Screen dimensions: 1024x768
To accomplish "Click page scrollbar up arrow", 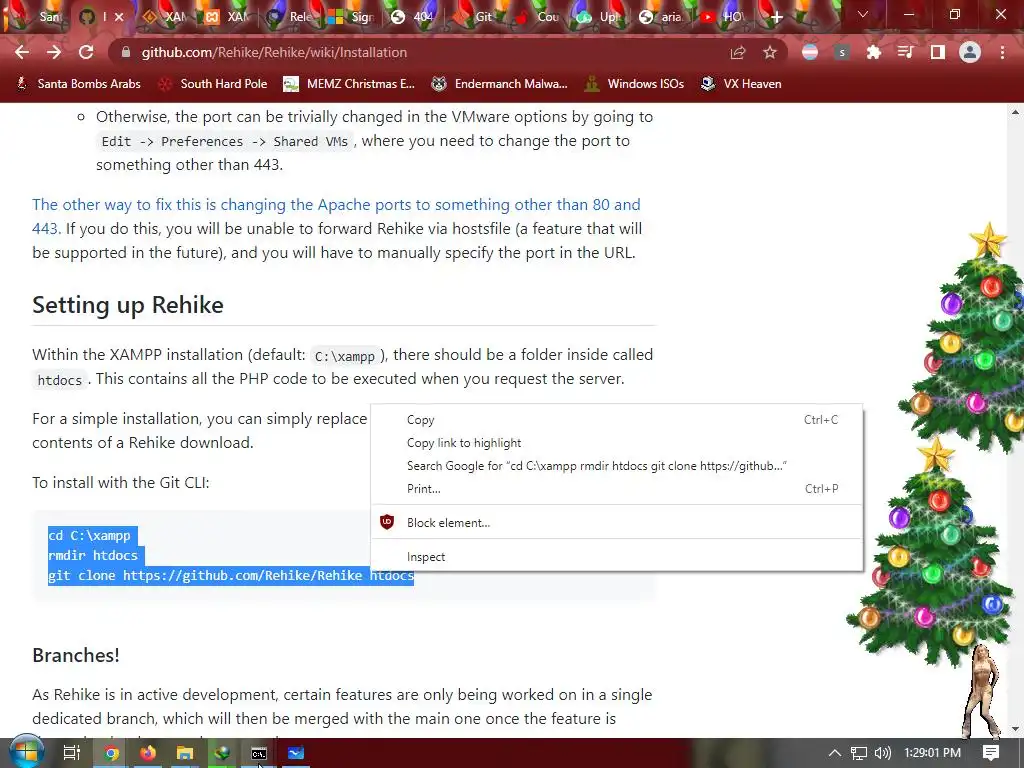I will (x=1015, y=112).
